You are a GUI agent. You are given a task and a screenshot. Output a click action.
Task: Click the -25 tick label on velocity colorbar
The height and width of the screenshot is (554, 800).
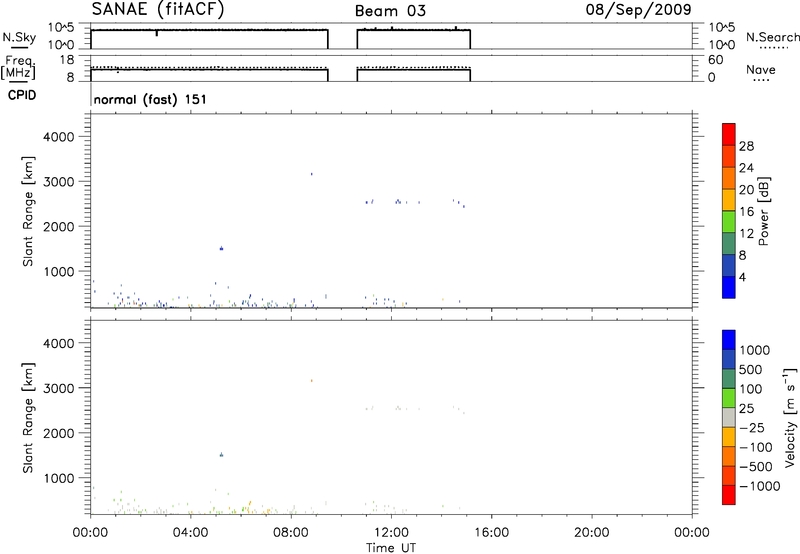tap(751, 427)
